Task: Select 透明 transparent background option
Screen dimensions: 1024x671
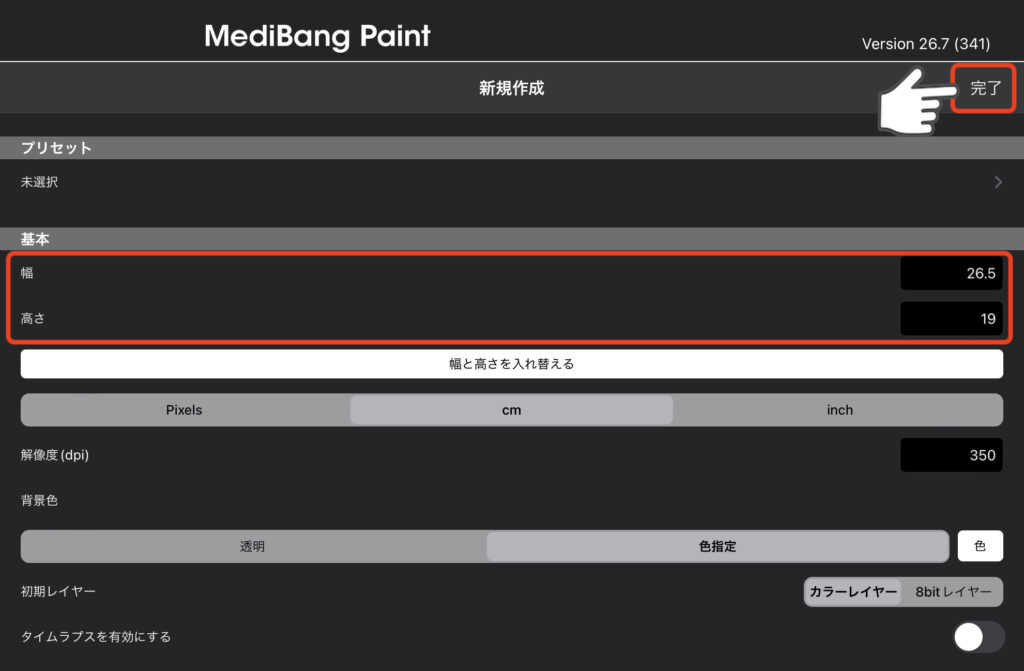Action: click(x=253, y=546)
